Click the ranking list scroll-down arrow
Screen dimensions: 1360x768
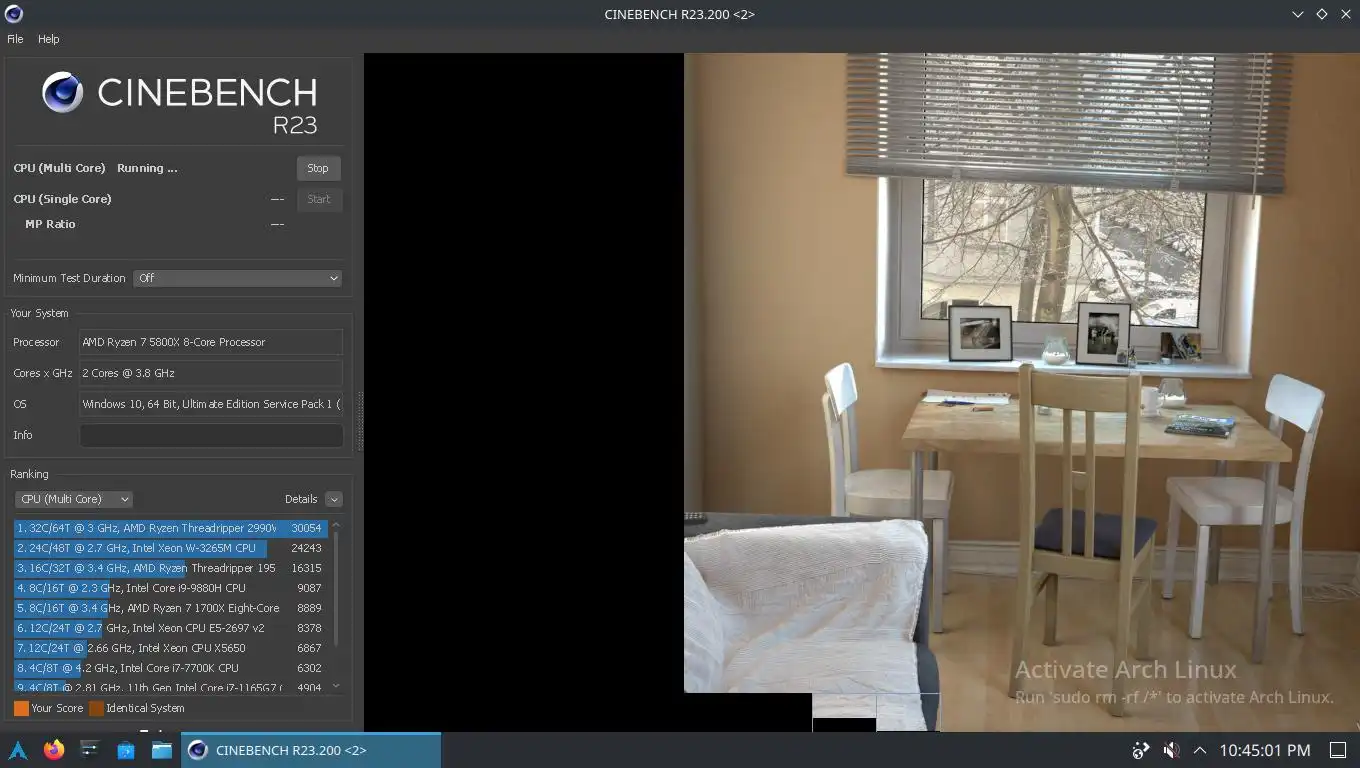click(336, 687)
